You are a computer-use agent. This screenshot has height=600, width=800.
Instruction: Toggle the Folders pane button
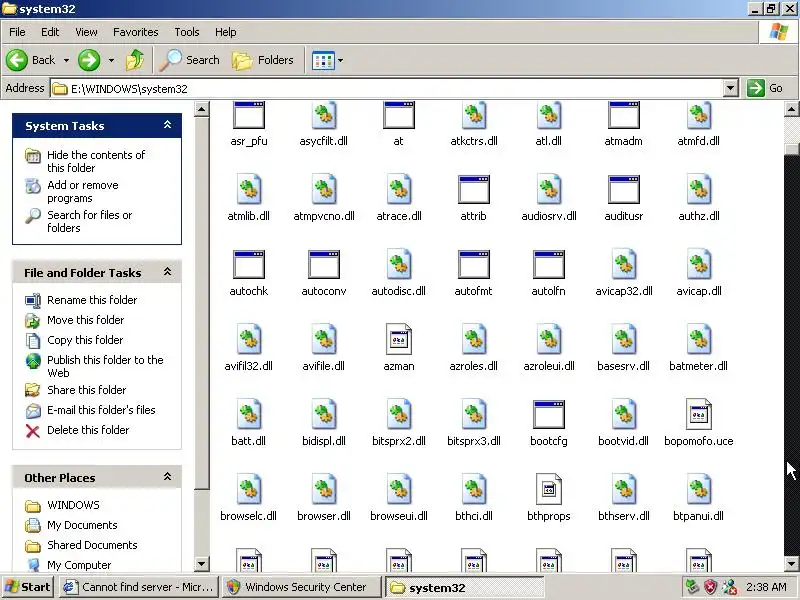click(x=263, y=60)
